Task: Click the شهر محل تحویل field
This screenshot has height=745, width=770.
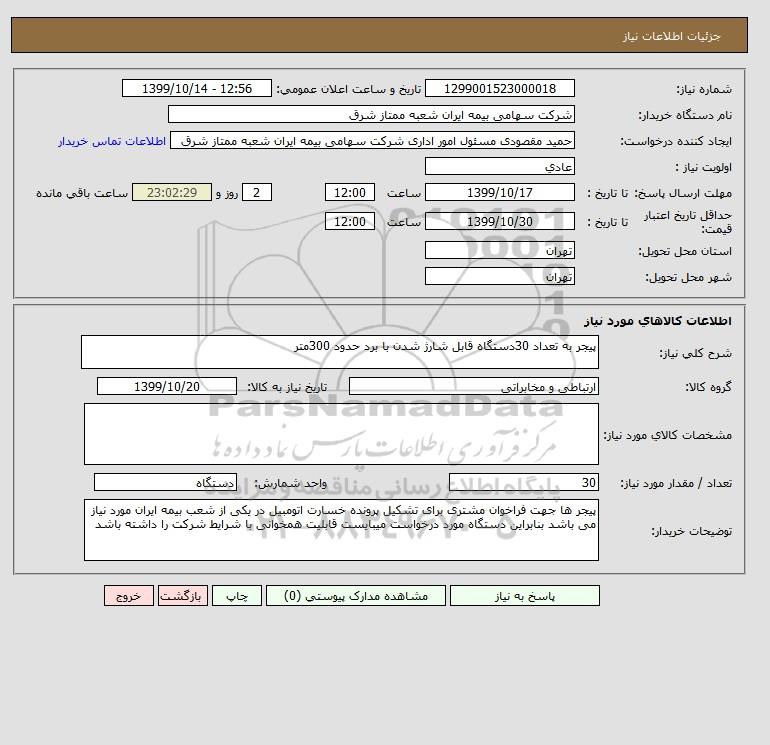Action: [x=499, y=276]
